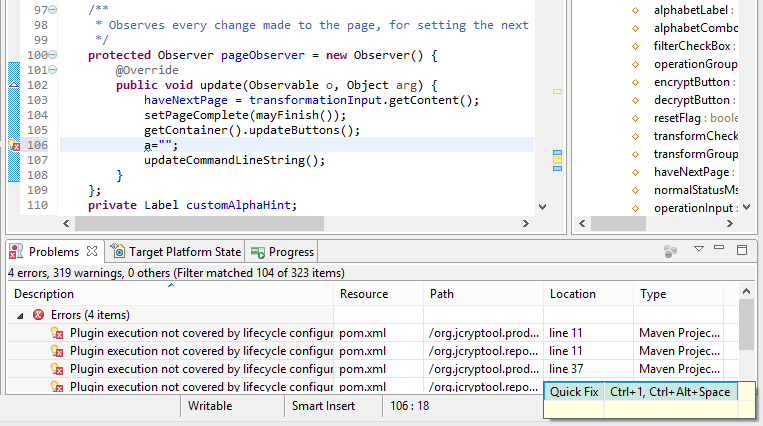
Task: Click the error quick-fix marker on line 106
Action: click(x=14, y=145)
